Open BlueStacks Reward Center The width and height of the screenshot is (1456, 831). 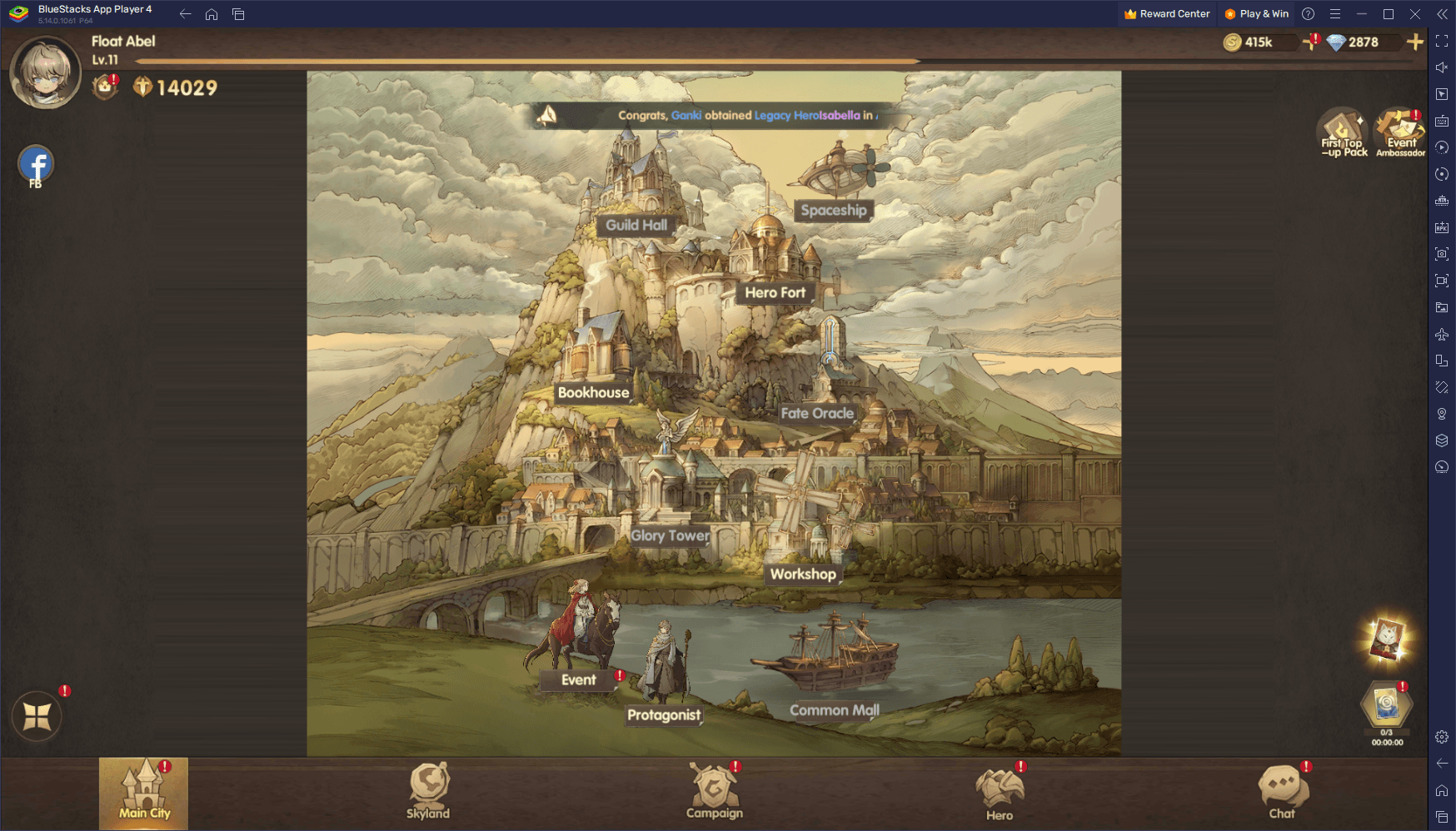click(x=1166, y=14)
